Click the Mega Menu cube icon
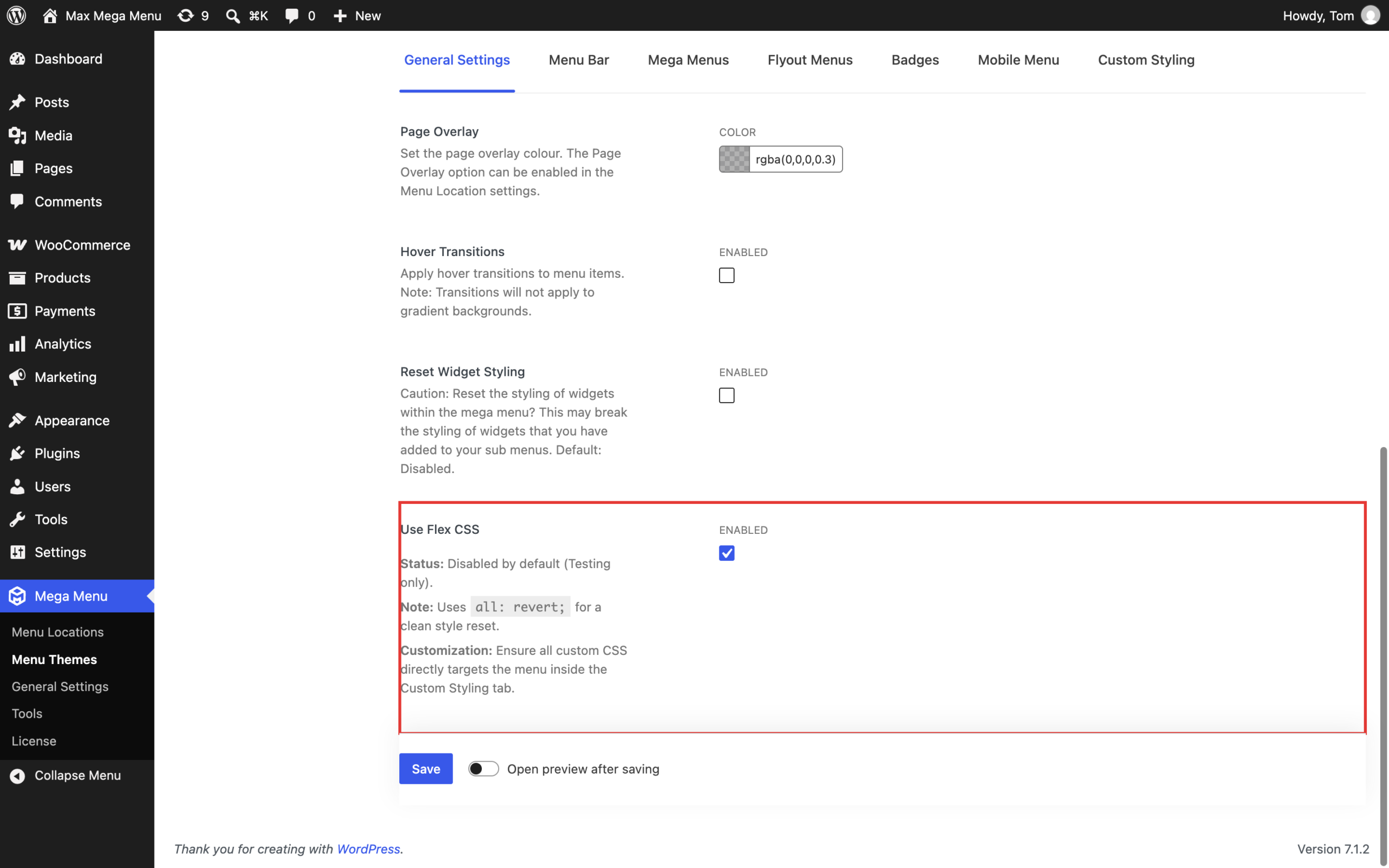The height and width of the screenshot is (868, 1389). tap(17, 596)
